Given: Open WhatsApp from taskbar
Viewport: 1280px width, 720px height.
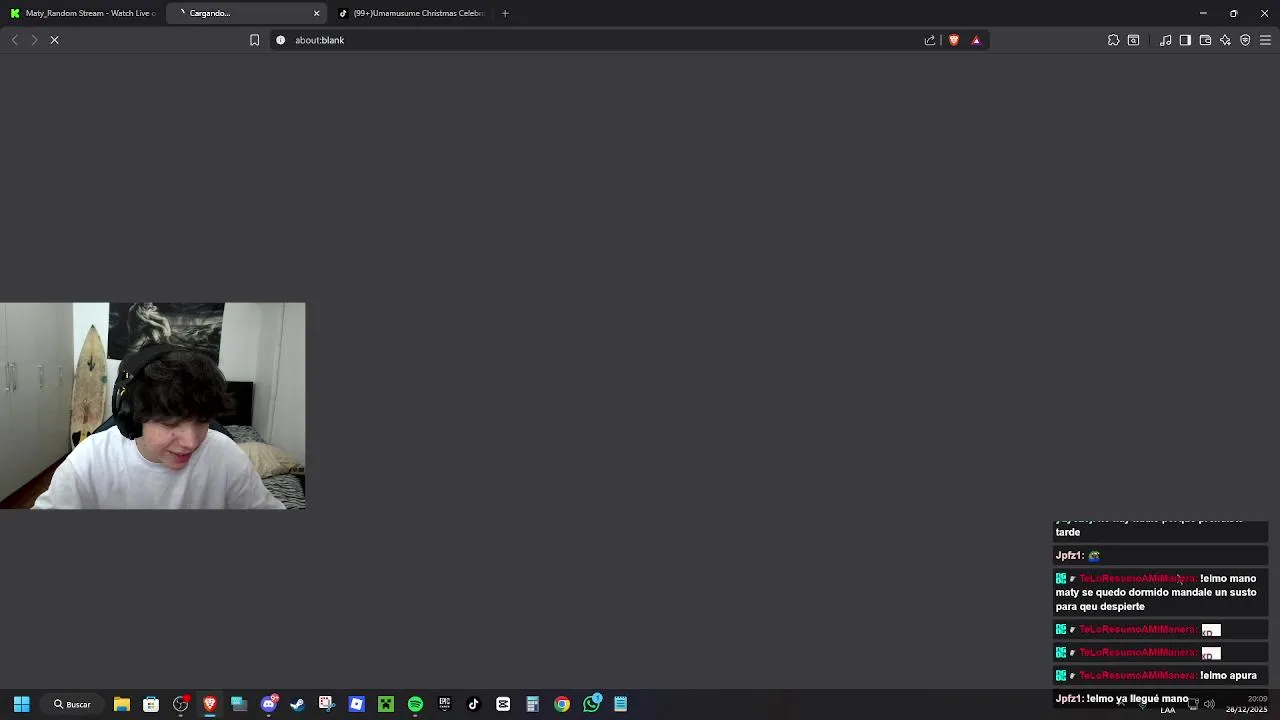Looking at the screenshot, I should pyautogui.click(x=592, y=704).
